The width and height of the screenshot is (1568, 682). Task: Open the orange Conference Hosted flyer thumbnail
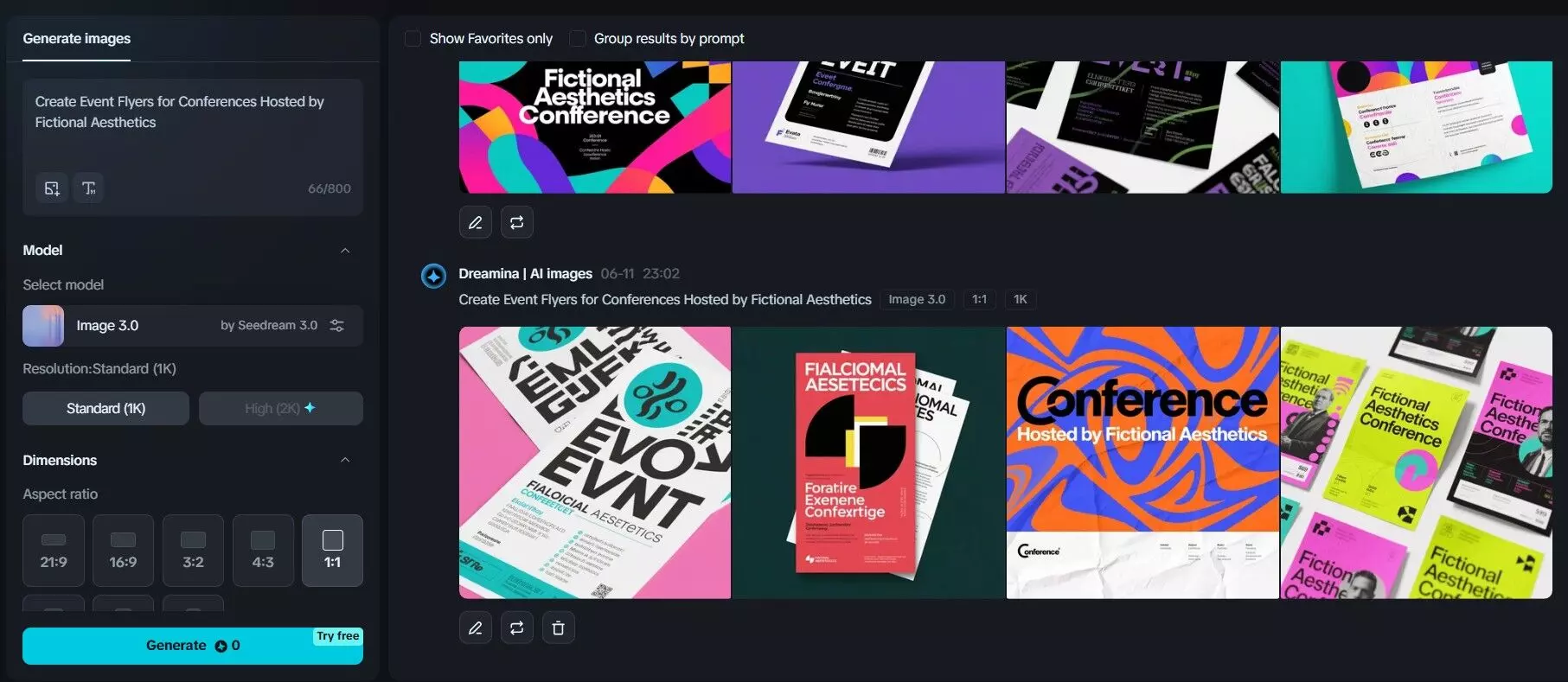tap(1142, 462)
